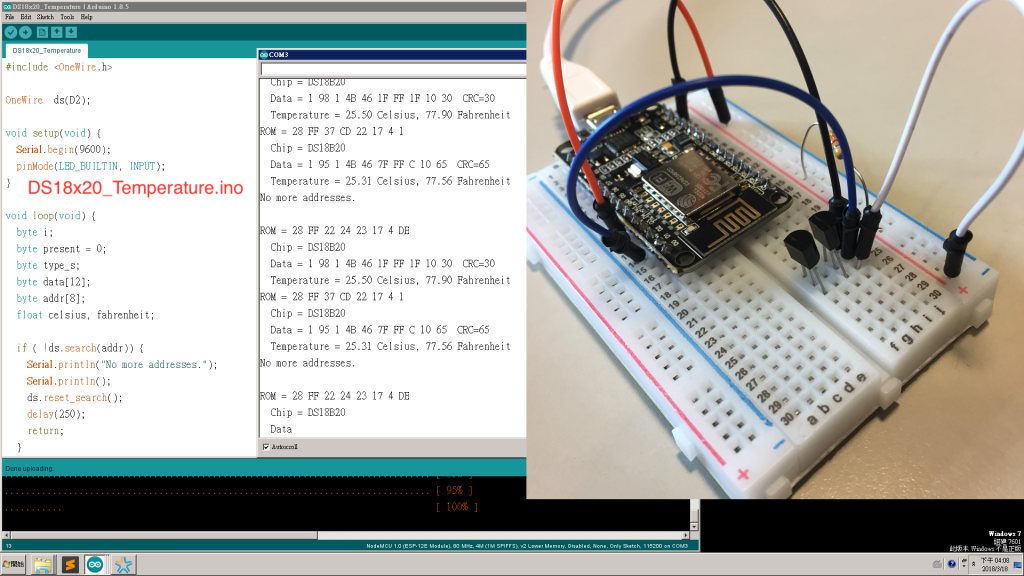
Task: Click the line number 13 in status bar
Action: (x=8, y=546)
